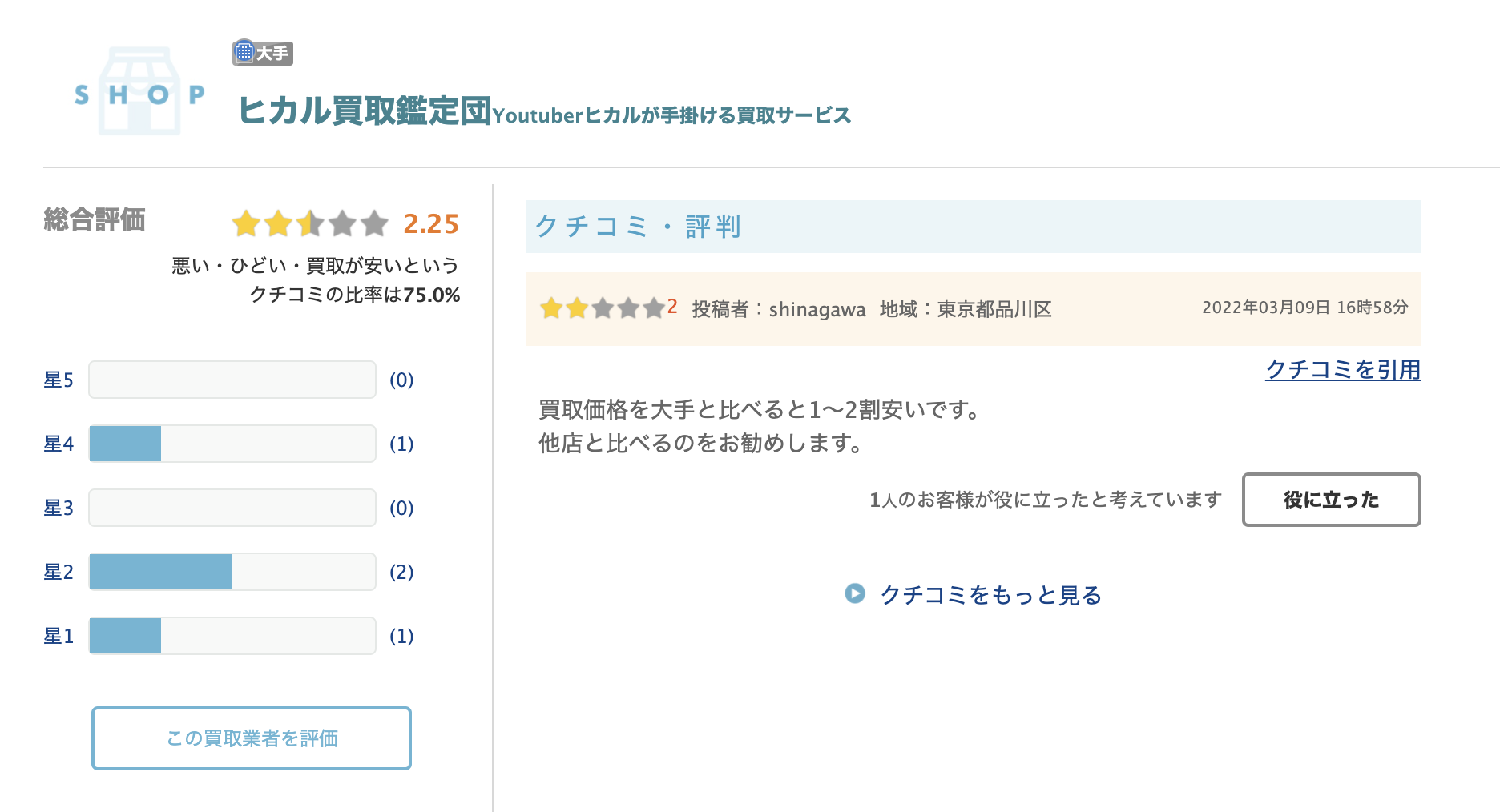Click the (0) count beside 星3

(x=401, y=508)
